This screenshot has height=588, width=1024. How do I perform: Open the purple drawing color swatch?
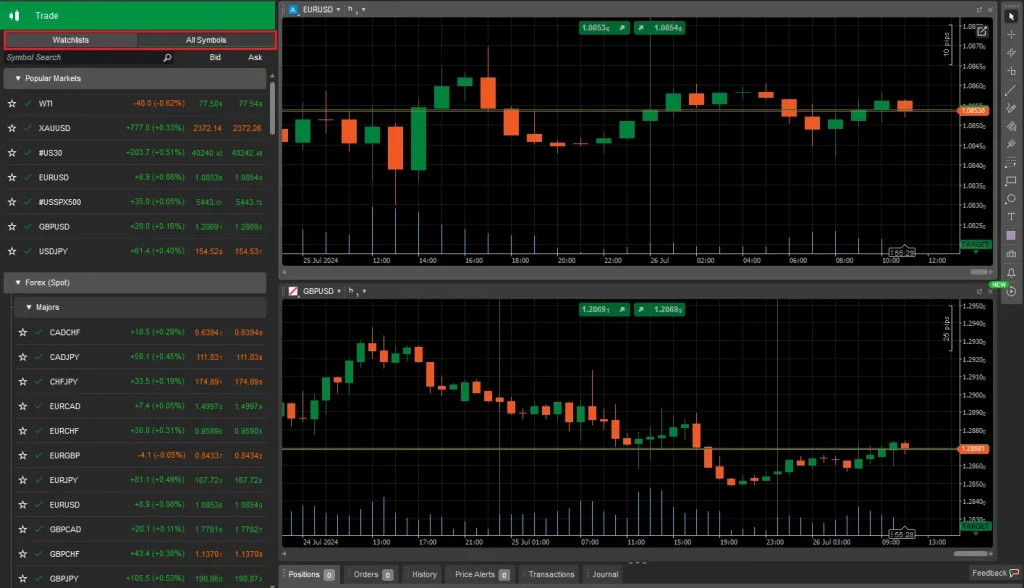tap(1011, 235)
